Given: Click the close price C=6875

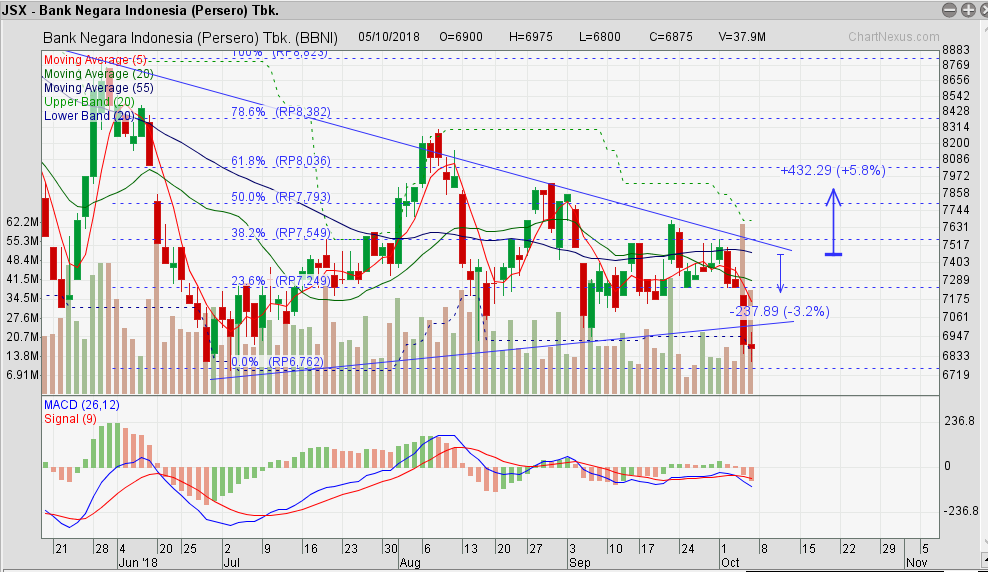Looking at the screenshot, I should 671,37.
